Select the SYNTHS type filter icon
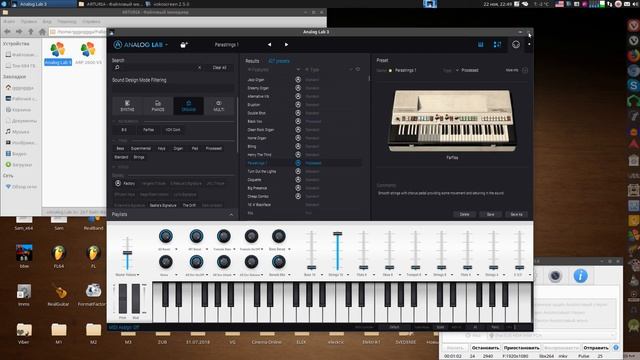Viewport: 640px width, 360px height. click(127, 106)
